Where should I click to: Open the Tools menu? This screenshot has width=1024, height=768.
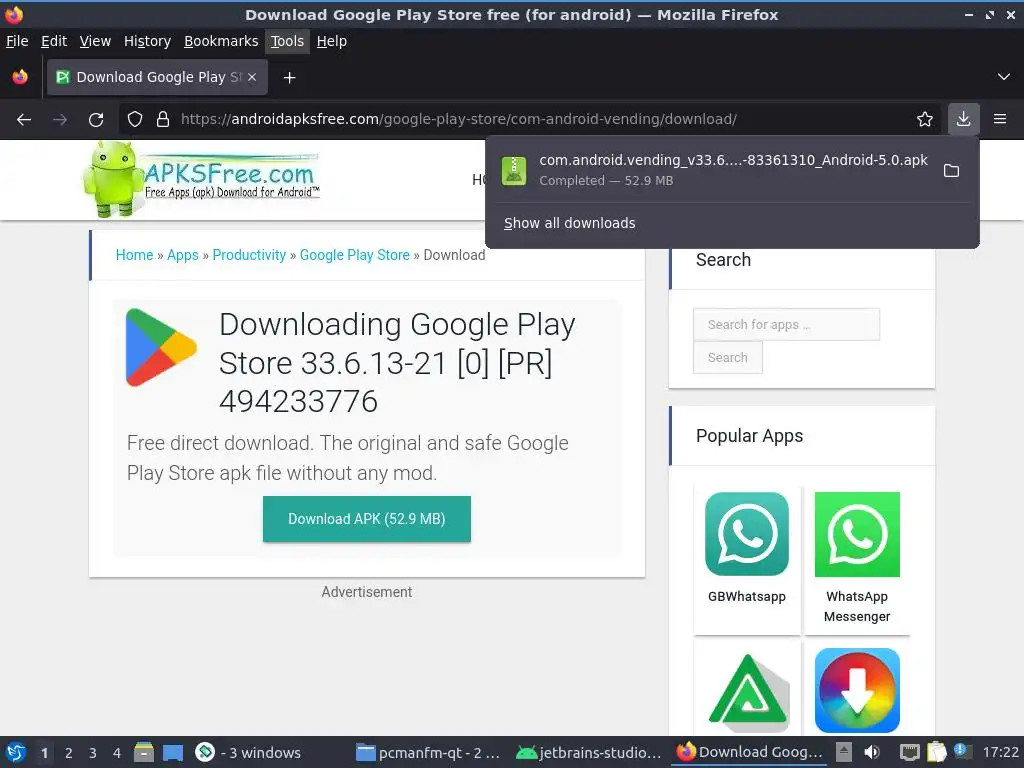[x=287, y=41]
